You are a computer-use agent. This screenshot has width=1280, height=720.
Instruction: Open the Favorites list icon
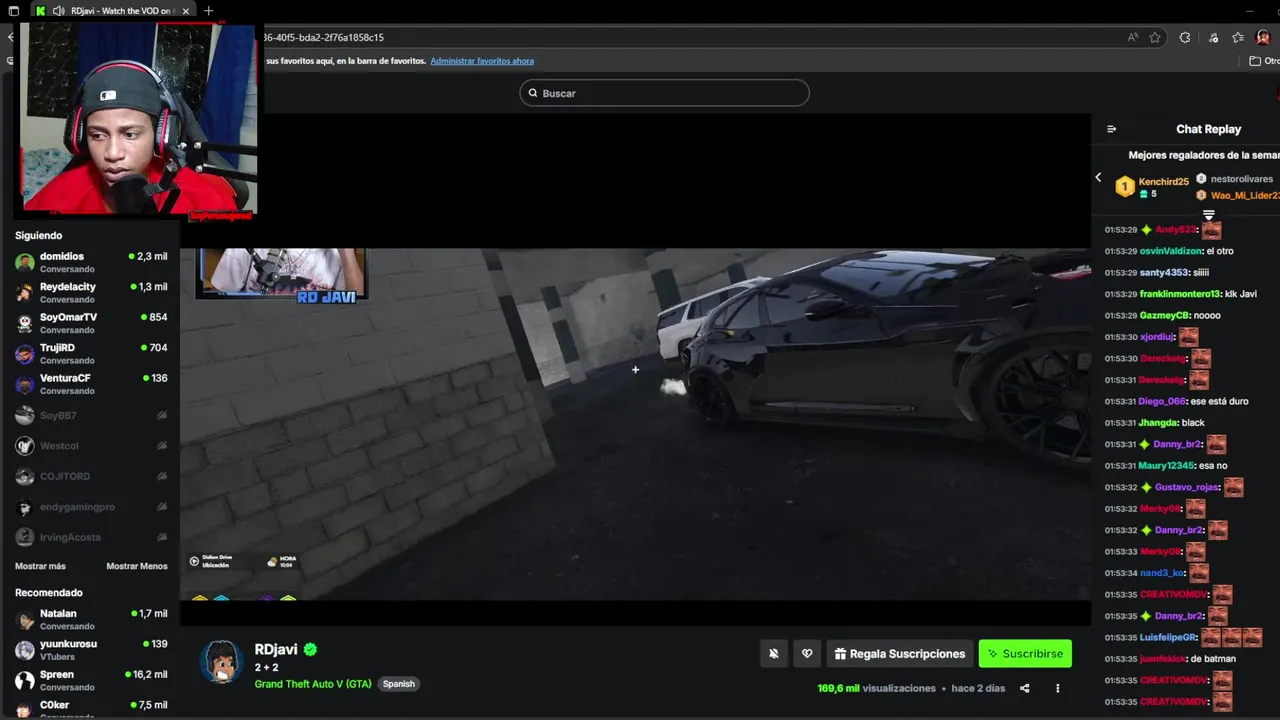[x=1238, y=37]
